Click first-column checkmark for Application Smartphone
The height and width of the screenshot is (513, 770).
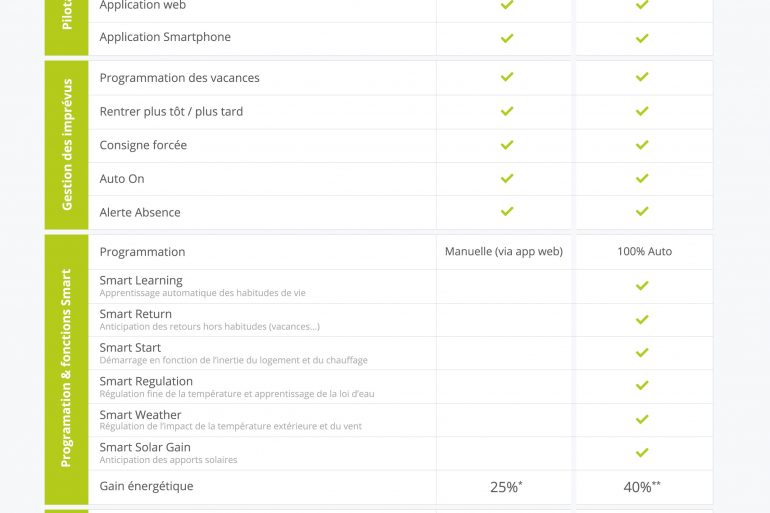coord(507,38)
